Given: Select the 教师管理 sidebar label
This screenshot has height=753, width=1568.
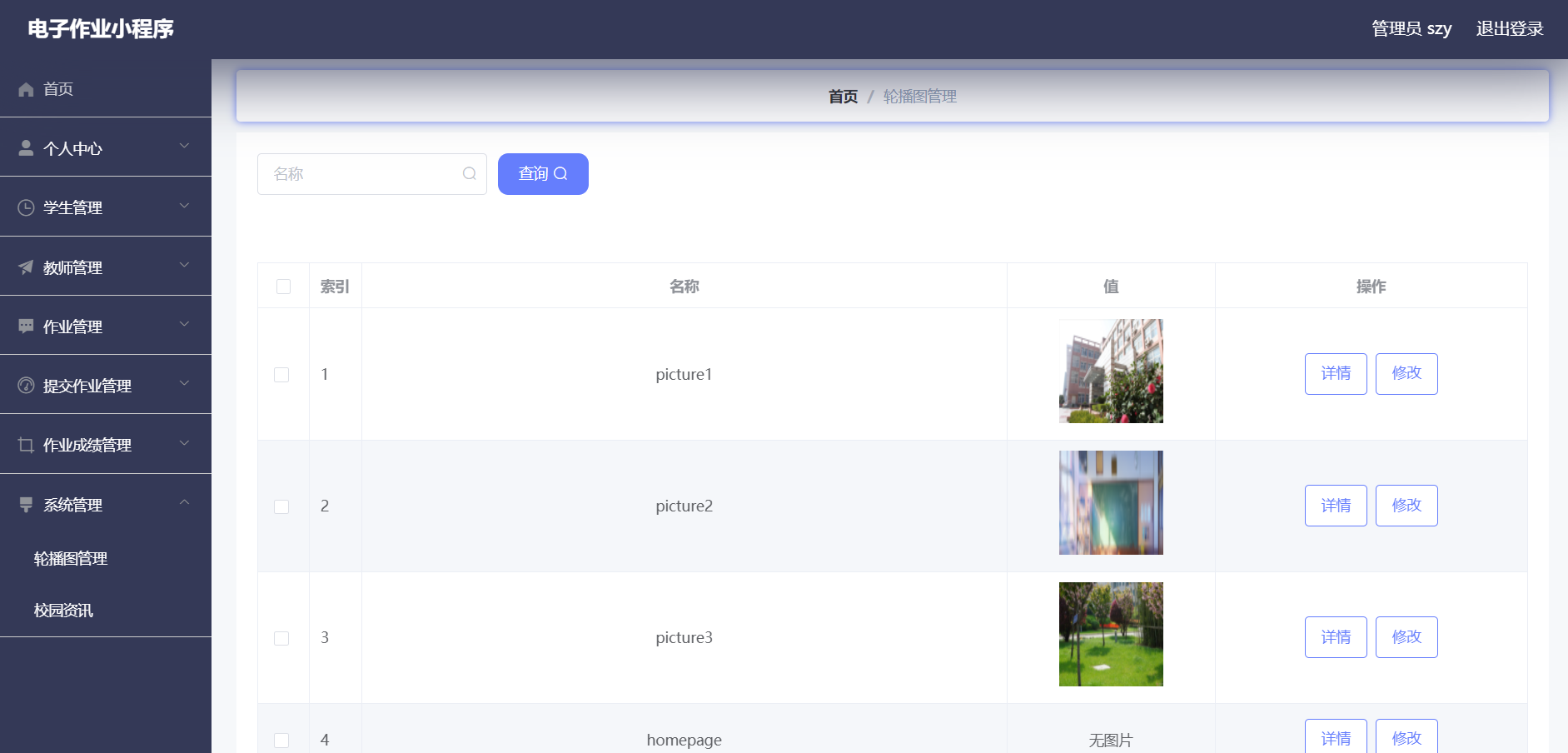Looking at the screenshot, I should [x=72, y=267].
